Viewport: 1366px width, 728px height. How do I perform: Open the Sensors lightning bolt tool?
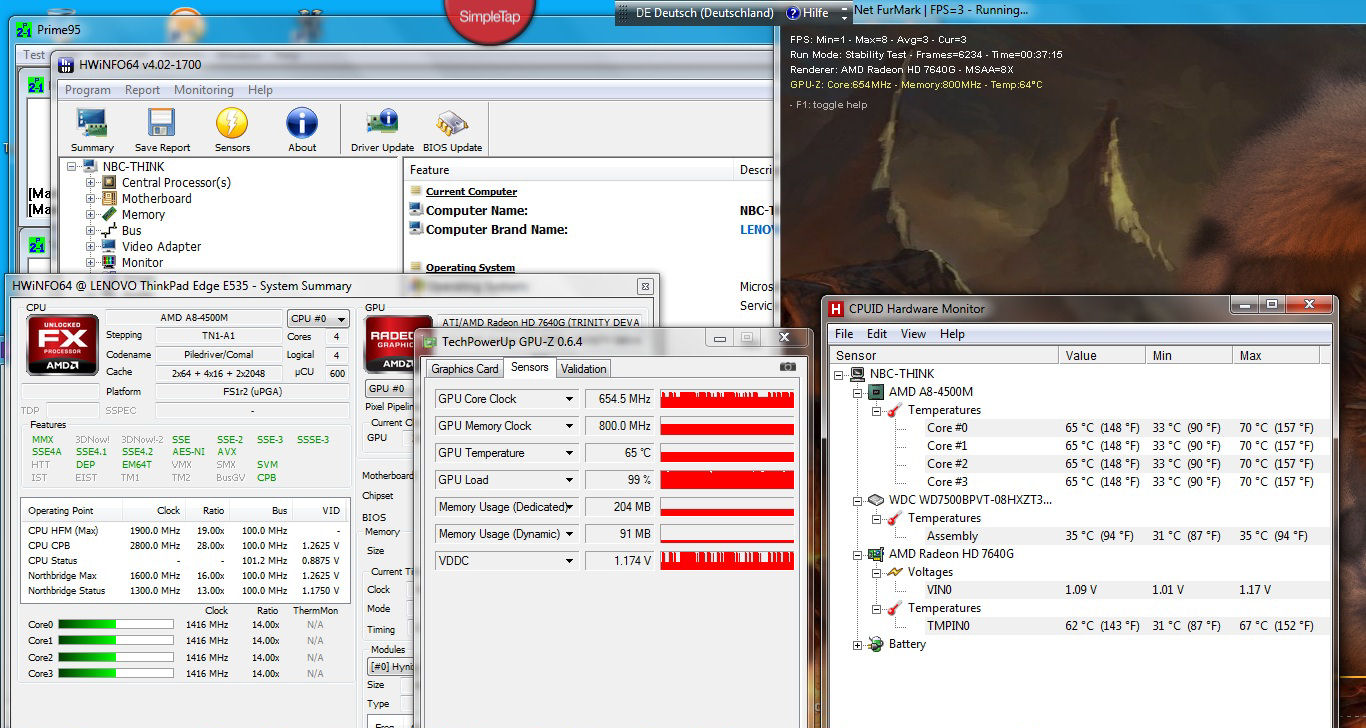point(232,130)
